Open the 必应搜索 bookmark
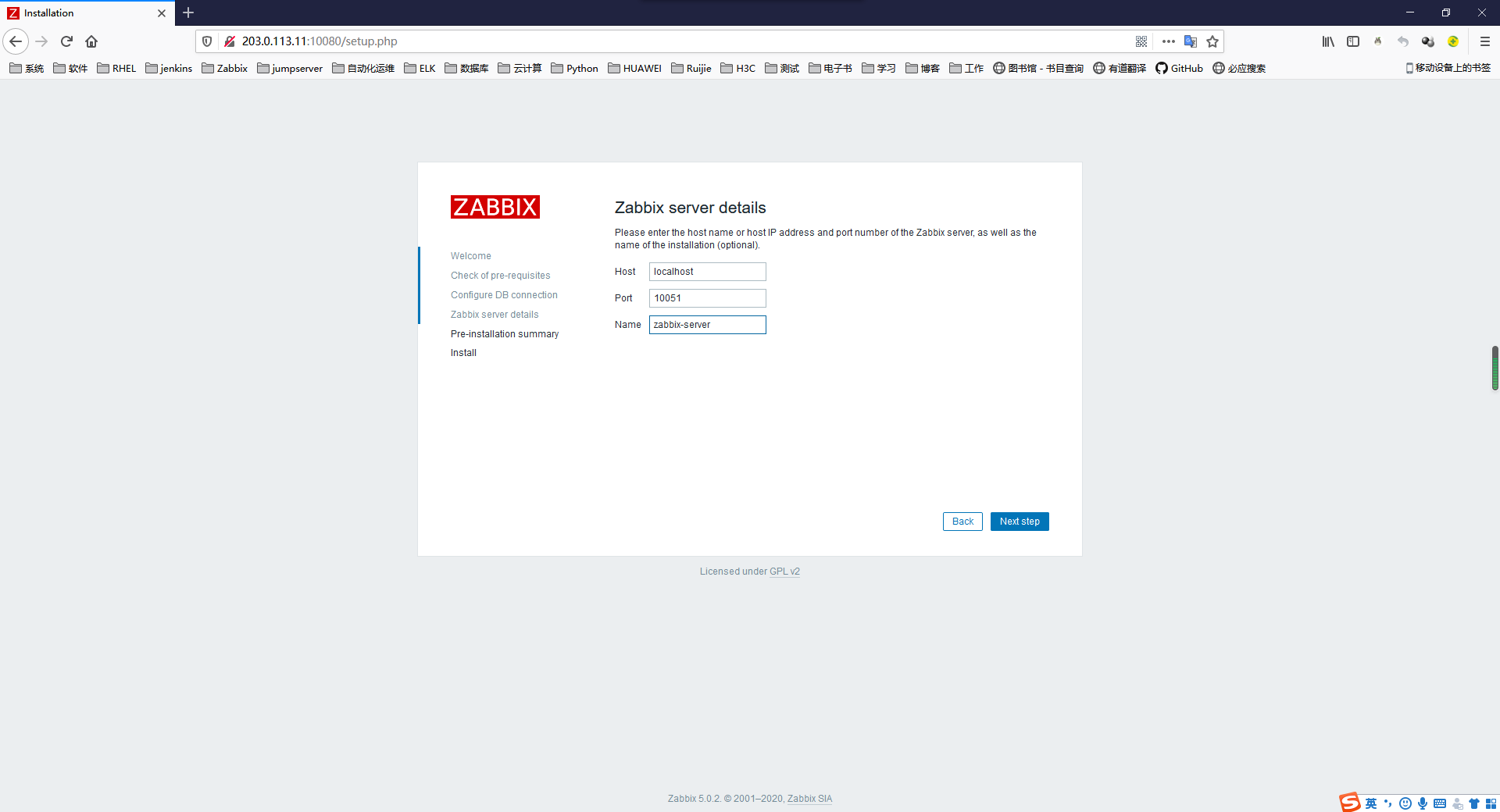1500x812 pixels. [x=1239, y=68]
